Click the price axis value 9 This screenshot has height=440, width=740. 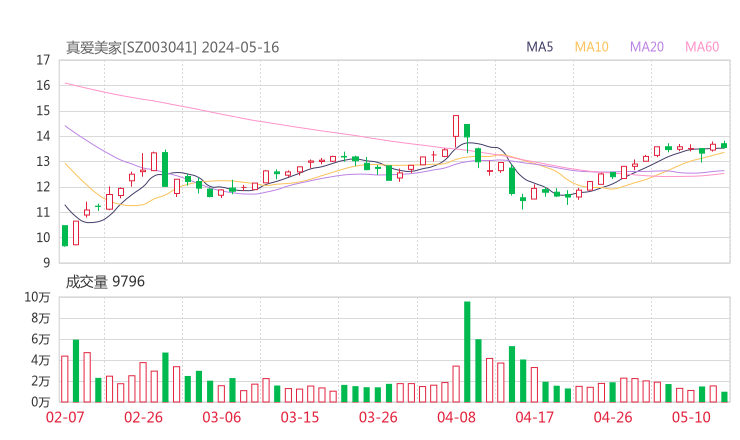tap(46, 262)
